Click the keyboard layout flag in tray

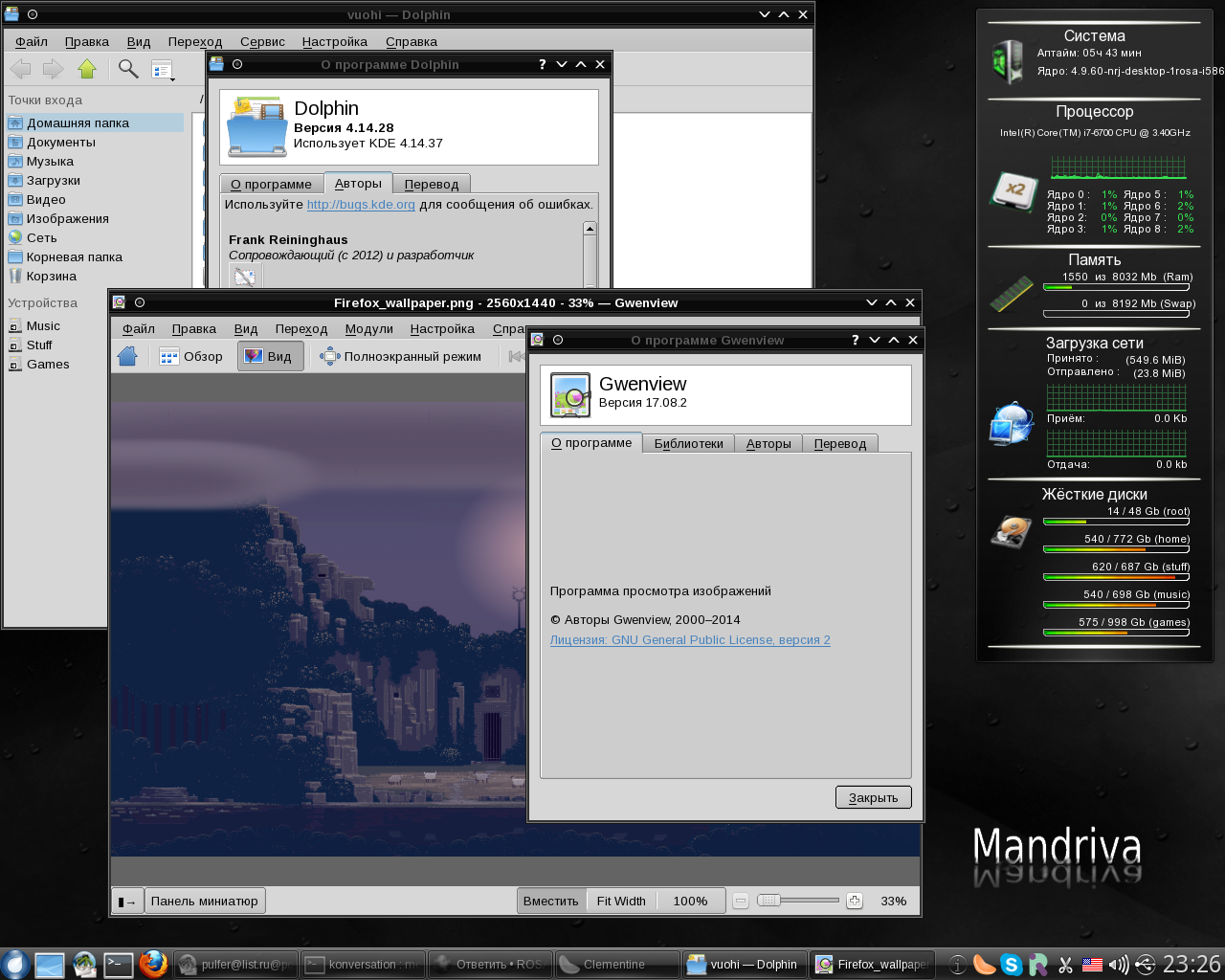point(1092,965)
